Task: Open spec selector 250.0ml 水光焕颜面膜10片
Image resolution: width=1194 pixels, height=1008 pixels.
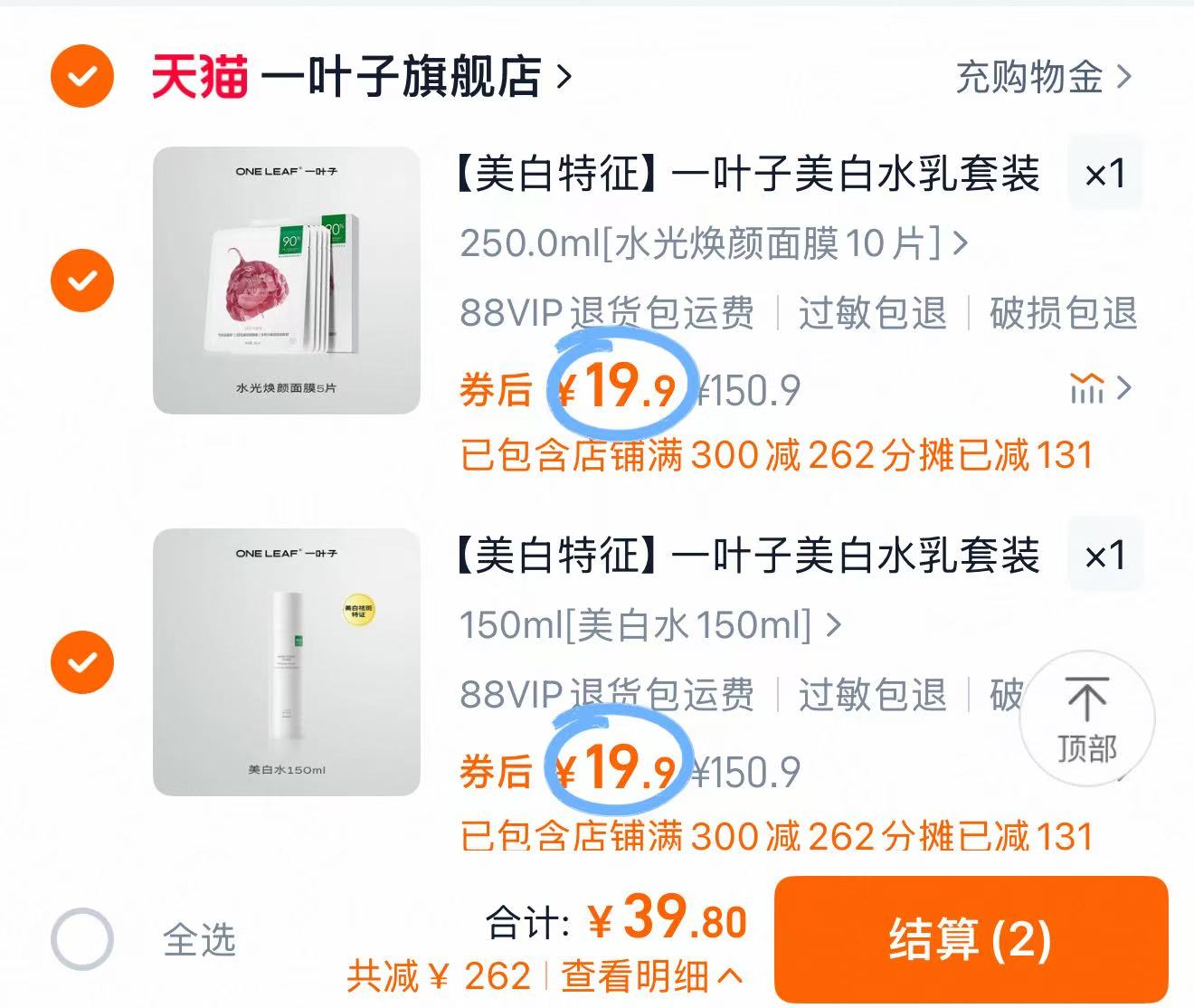Action: 710,244
